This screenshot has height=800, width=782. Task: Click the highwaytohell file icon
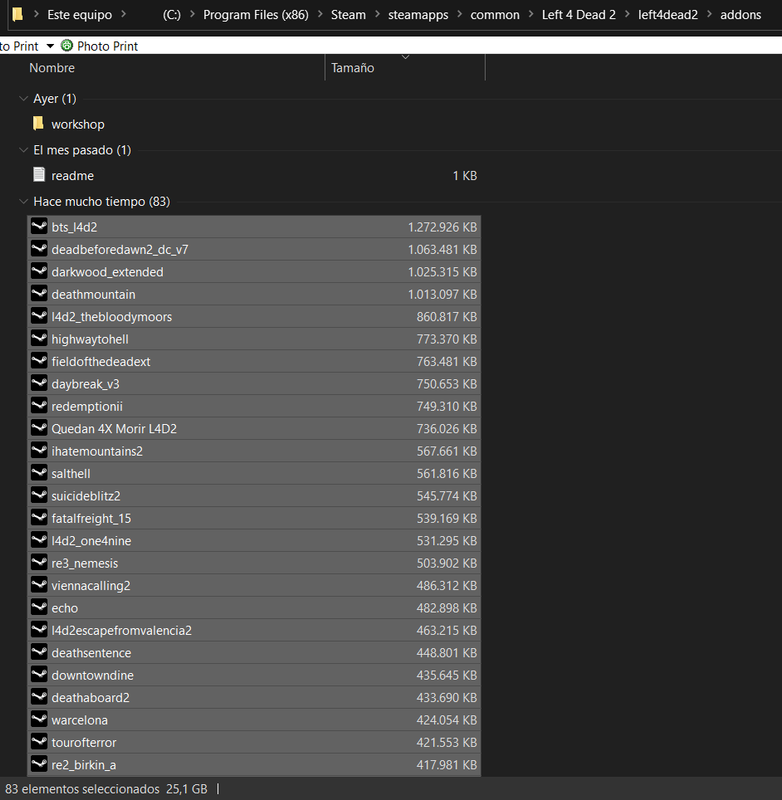(39, 338)
